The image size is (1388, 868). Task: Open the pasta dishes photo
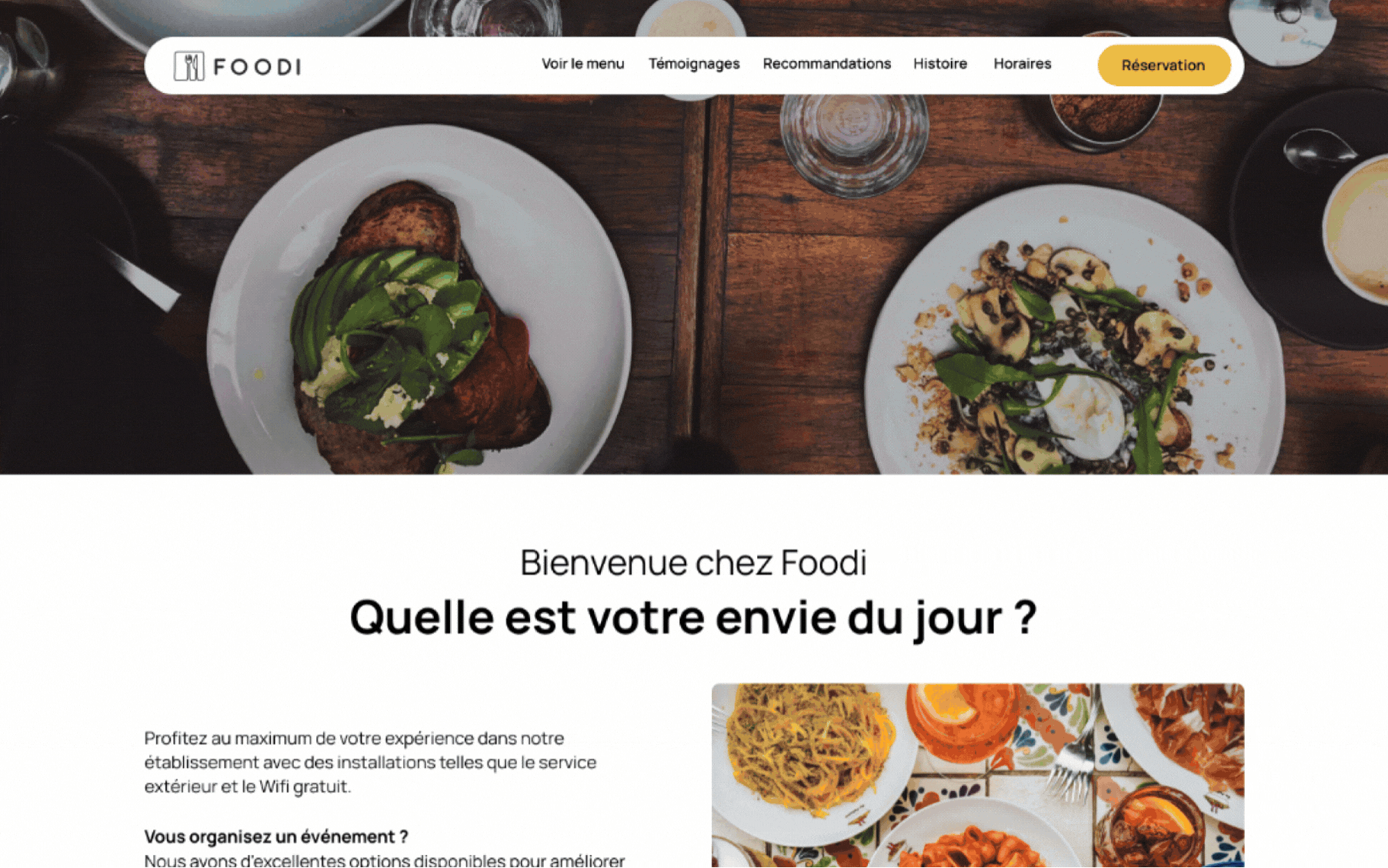pyautogui.click(x=977, y=776)
